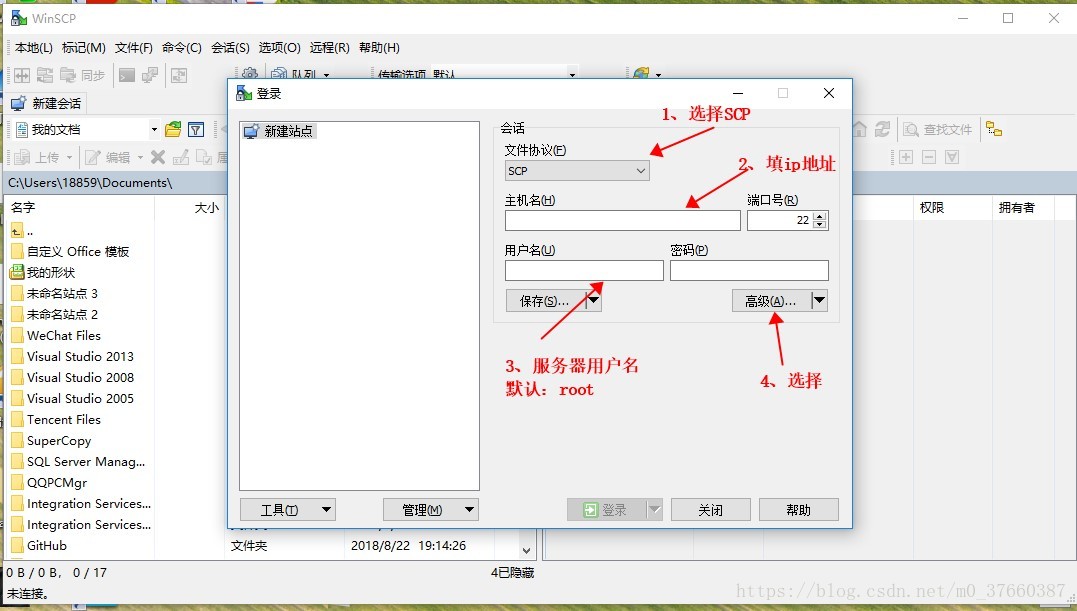Select the 自定义 Office 模板 folder
Screen dimensions: 1077x611
(70, 252)
